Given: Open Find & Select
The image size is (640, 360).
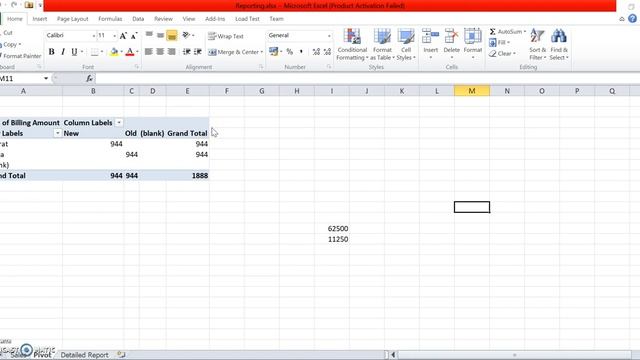Looking at the screenshot, I should coord(559,45).
